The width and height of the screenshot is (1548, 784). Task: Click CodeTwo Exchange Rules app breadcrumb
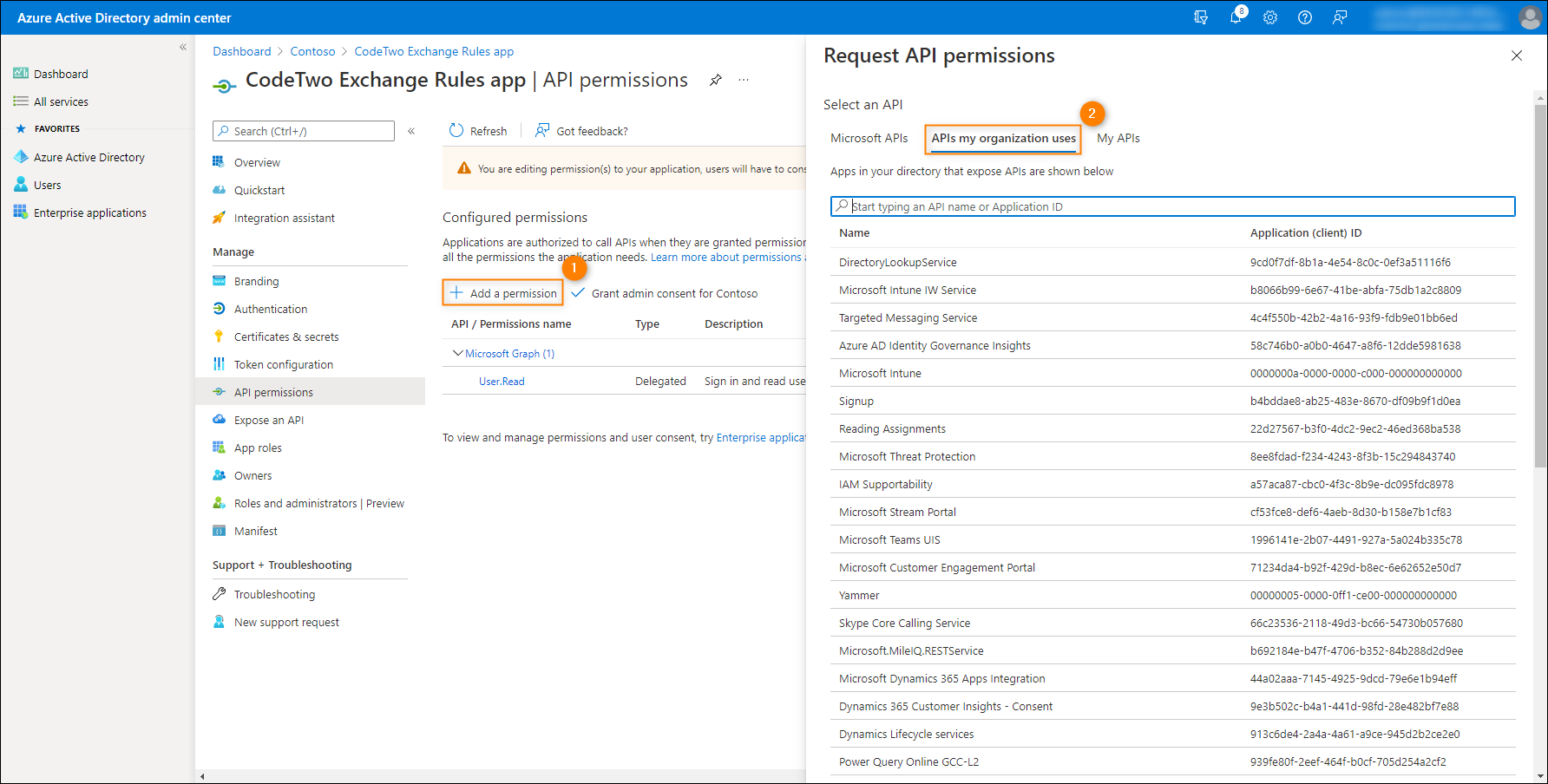tap(434, 51)
